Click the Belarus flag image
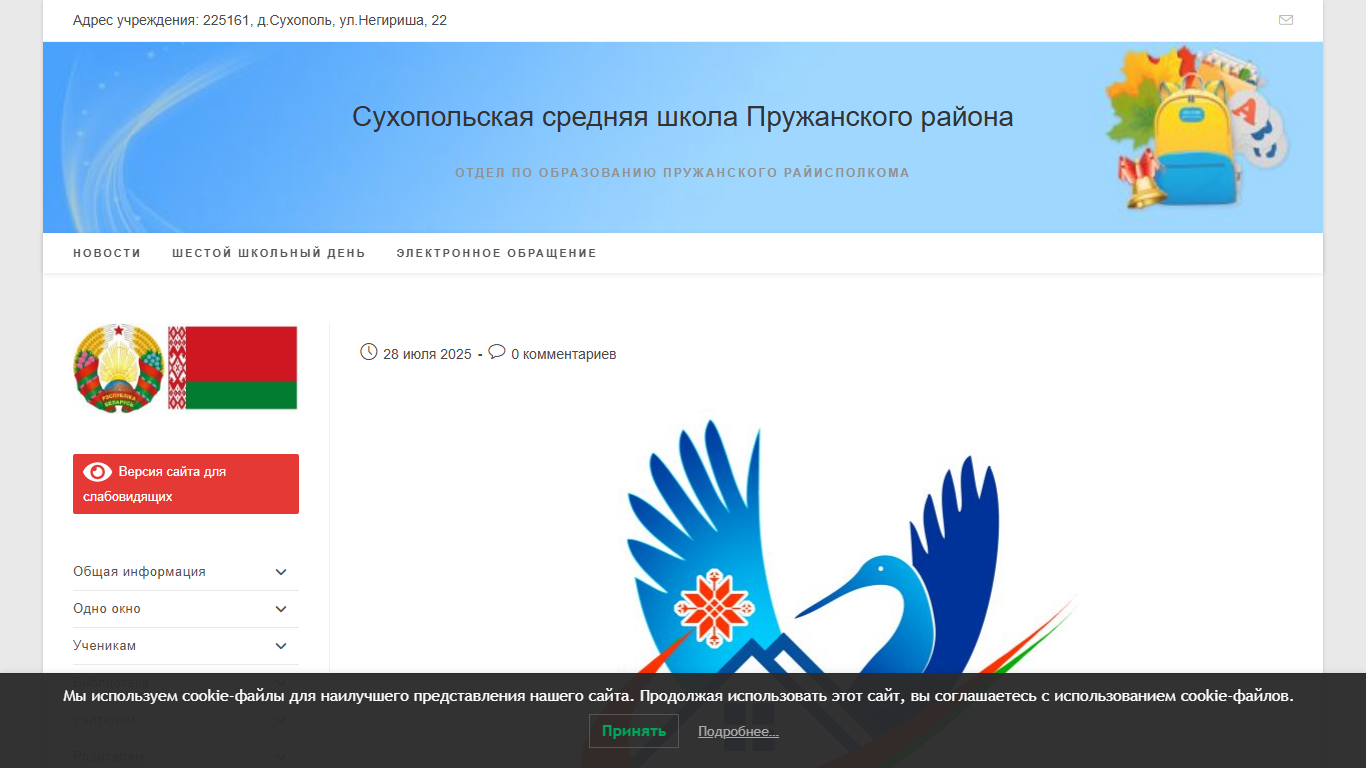The width and height of the screenshot is (1366, 768). [232, 367]
